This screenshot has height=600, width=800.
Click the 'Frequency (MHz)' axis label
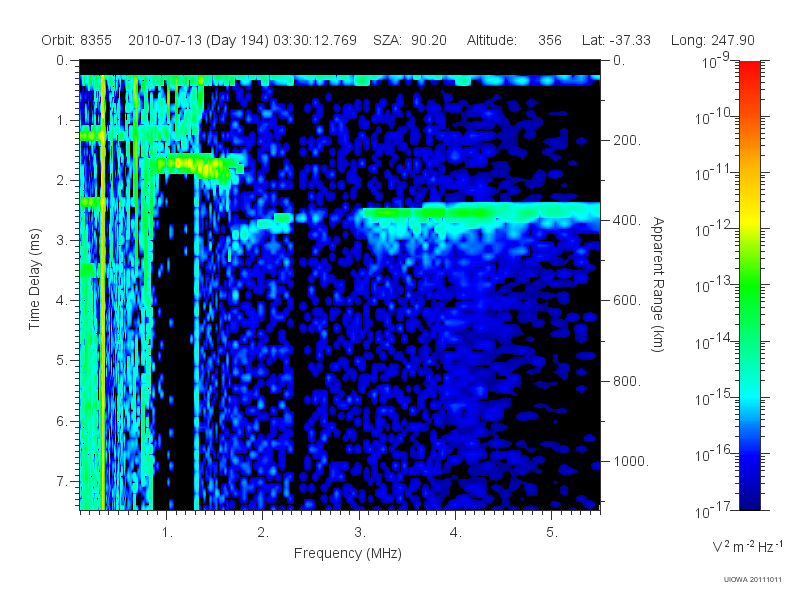point(348,553)
